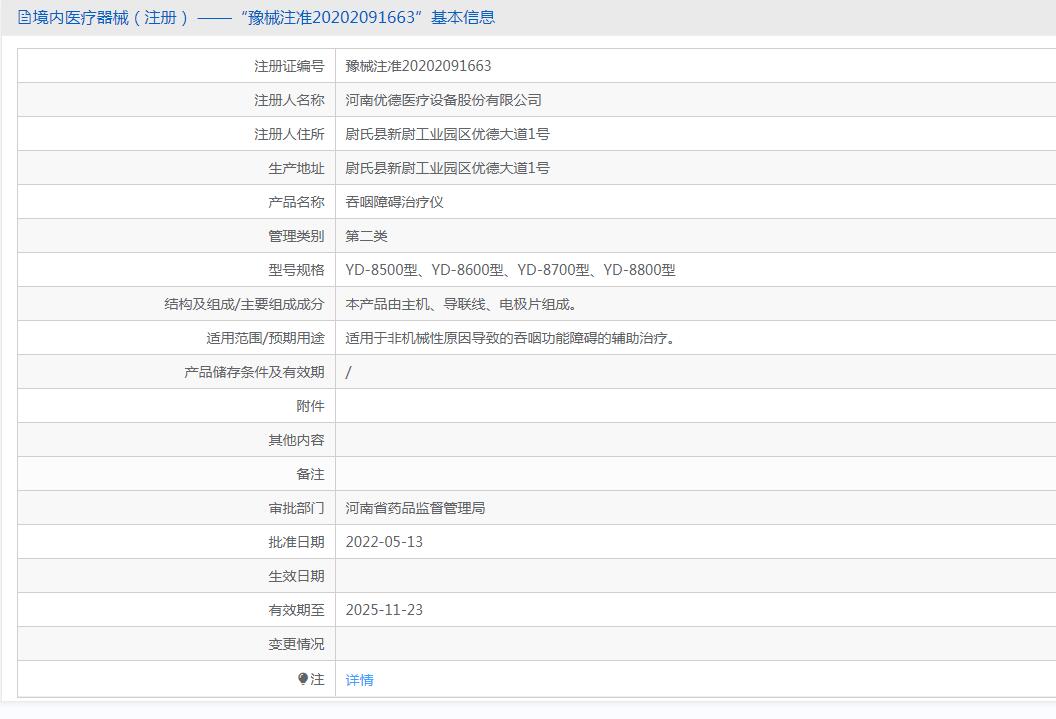
Task: Click the 结构及组成/主要组成成分 label
Action: pos(244,304)
